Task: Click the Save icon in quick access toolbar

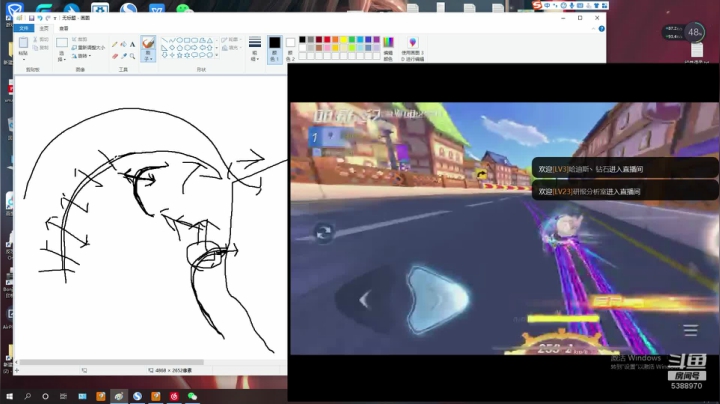Action: coord(31,18)
